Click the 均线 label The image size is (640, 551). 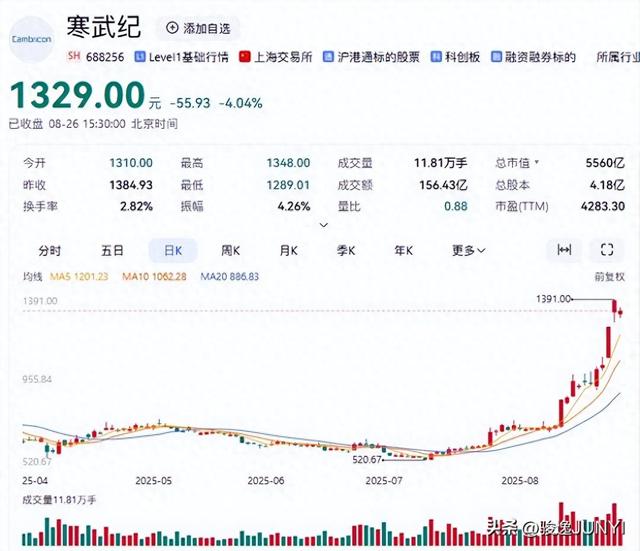33,277
